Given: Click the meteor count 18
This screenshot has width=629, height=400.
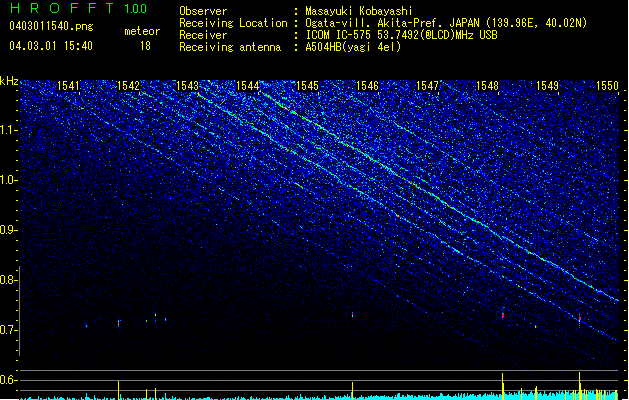Looking at the screenshot, I should 145,46.
